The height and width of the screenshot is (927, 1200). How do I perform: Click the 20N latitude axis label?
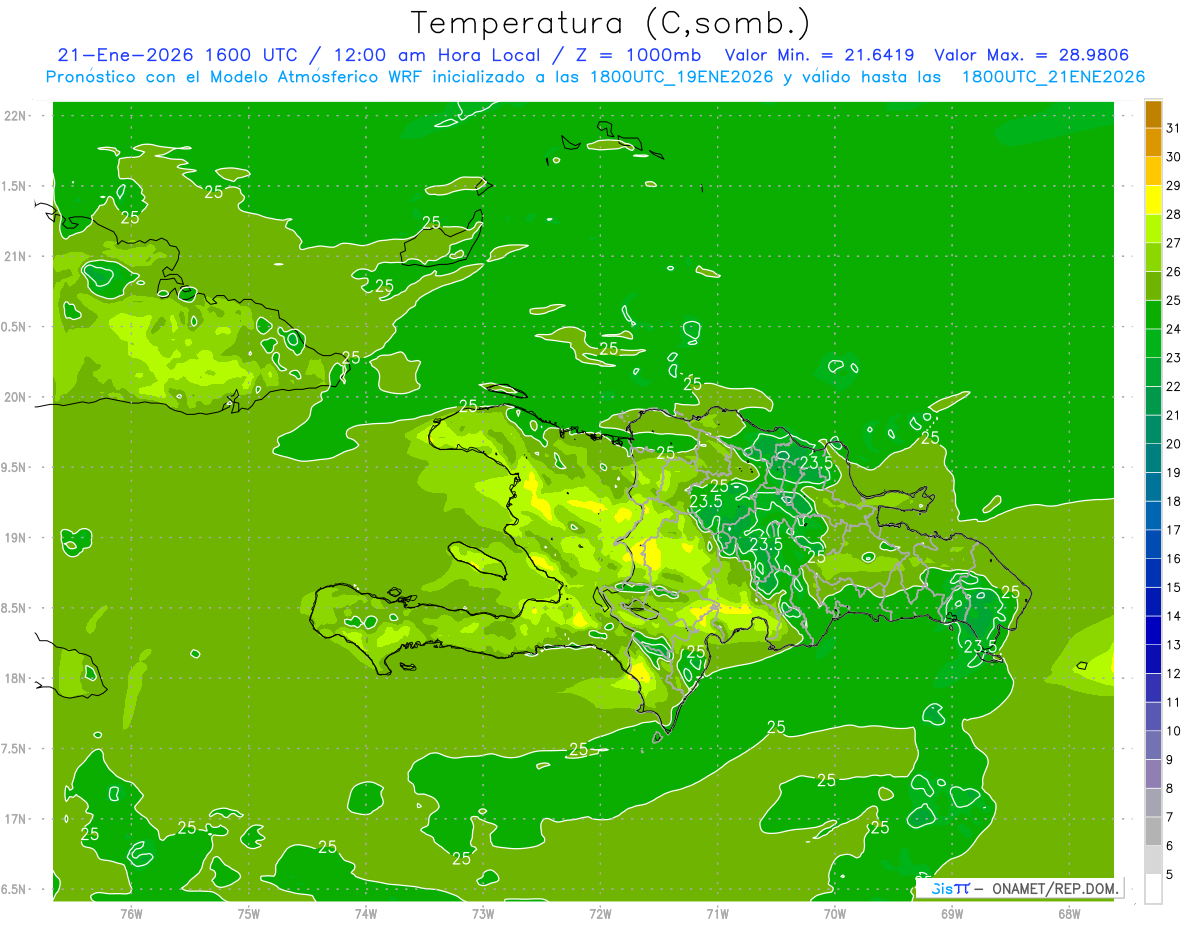point(16,397)
